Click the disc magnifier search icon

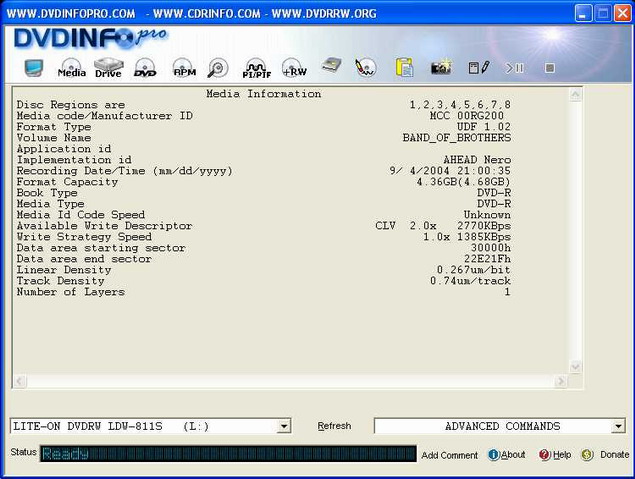pos(218,68)
